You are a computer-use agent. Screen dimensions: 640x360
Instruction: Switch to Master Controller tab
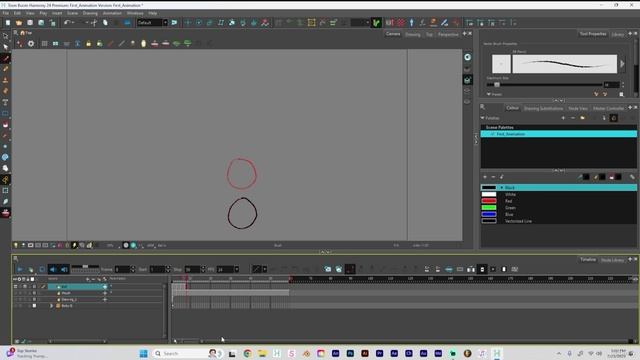point(608,108)
